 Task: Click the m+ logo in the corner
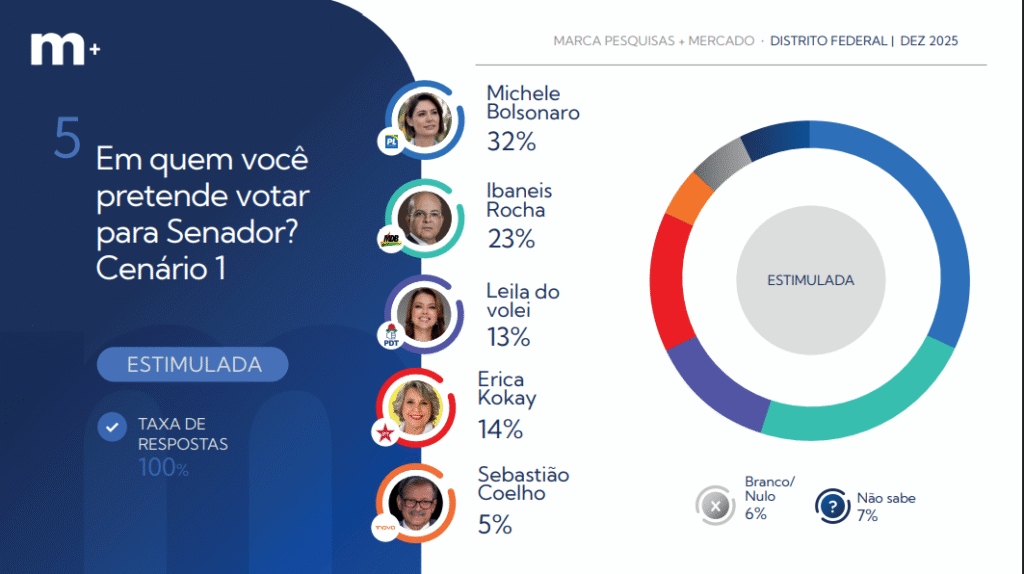pyautogui.click(x=64, y=48)
